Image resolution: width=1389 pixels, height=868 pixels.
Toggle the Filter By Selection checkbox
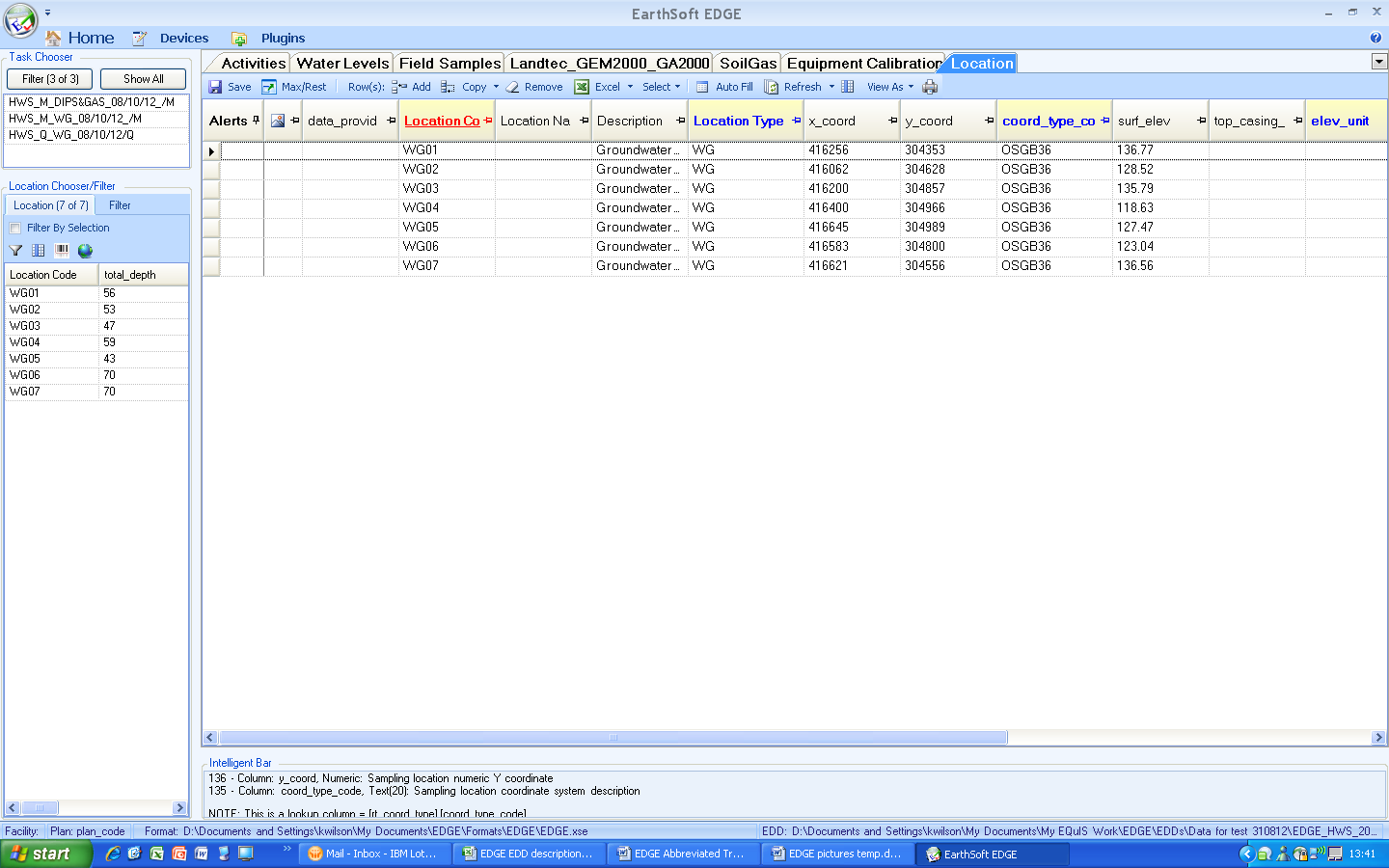click(x=15, y=229)
